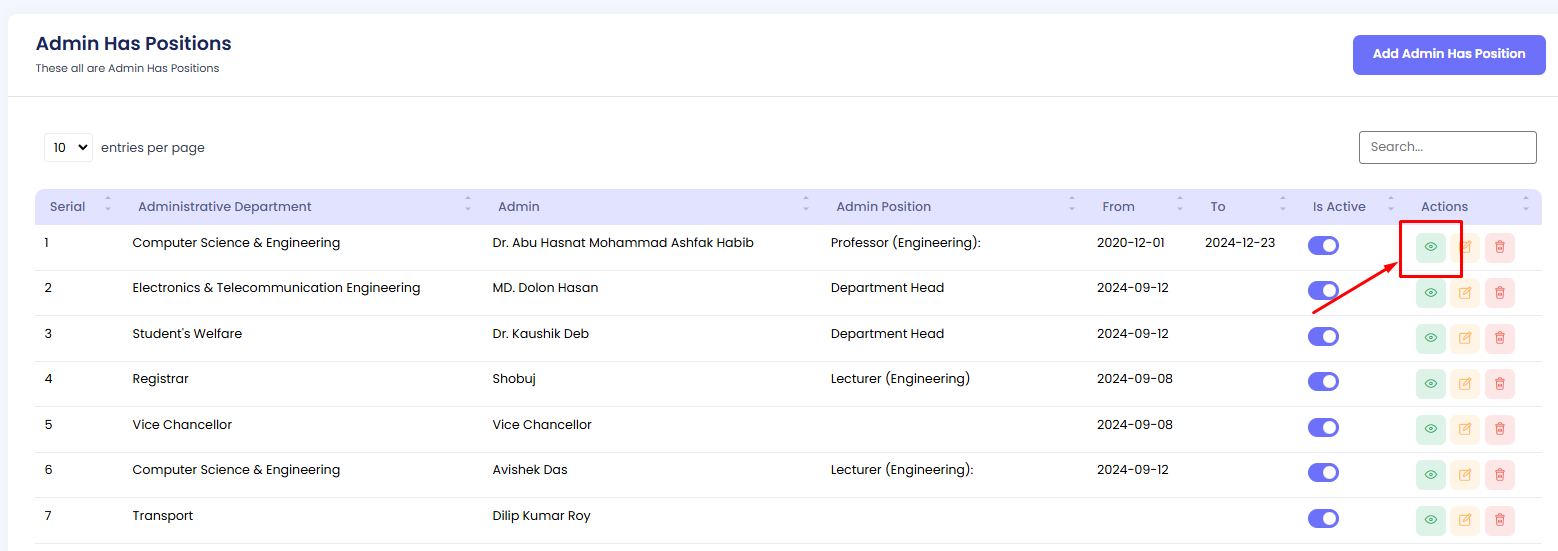This screenshot has width=1558, height=551.
Task: Edit the Vice Chancellor row
Action: point(1465,429)
